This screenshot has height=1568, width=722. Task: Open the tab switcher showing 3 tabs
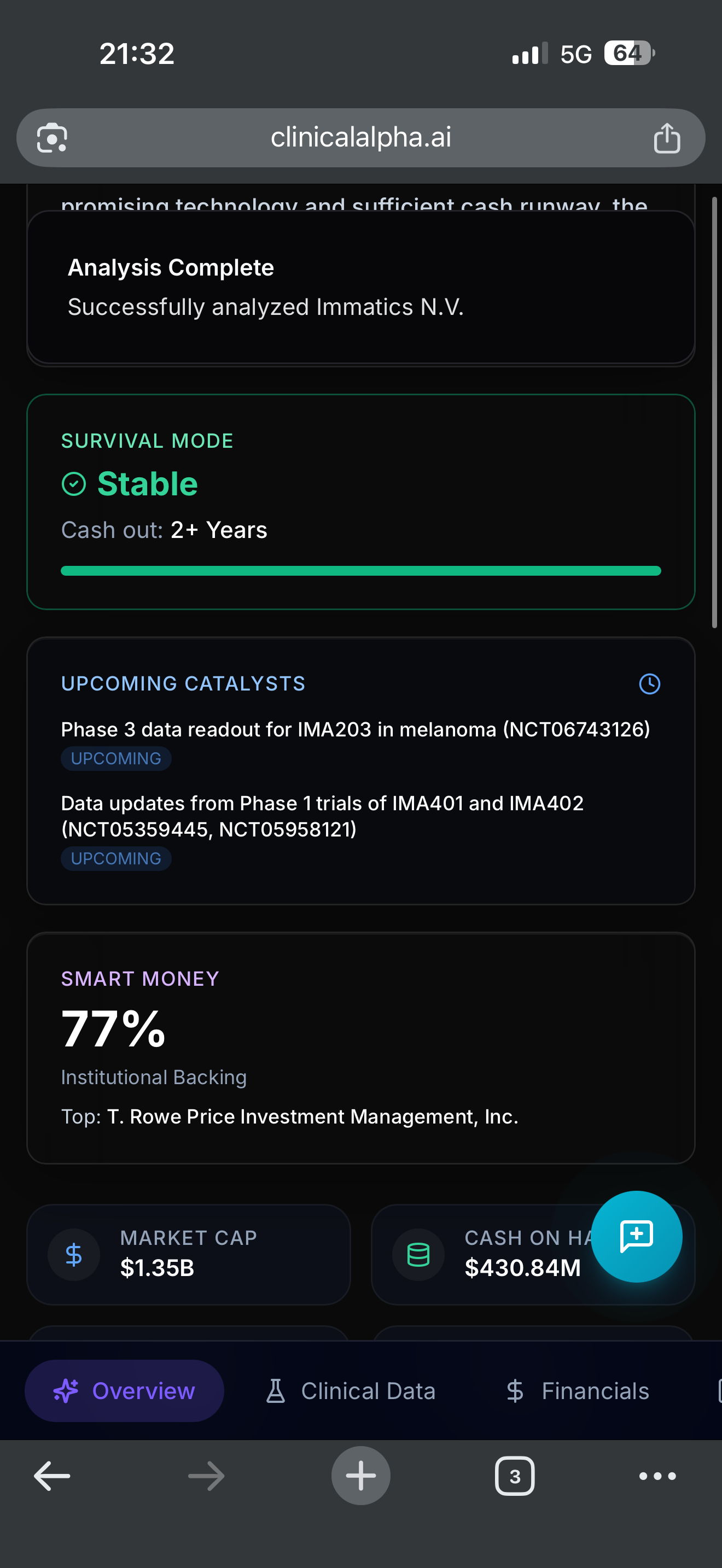pyautogui.click(x=514, y=1476)
